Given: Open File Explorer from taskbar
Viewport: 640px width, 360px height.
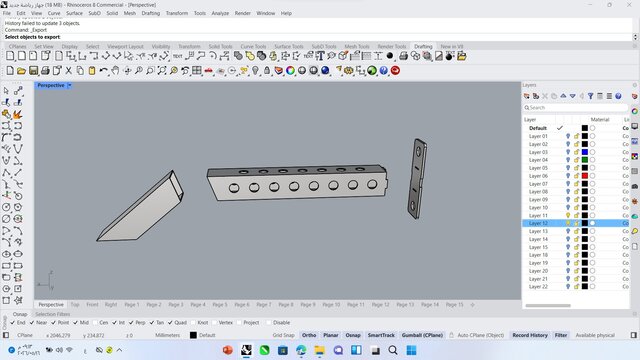Looking at the screenshot, I should 319,350.
